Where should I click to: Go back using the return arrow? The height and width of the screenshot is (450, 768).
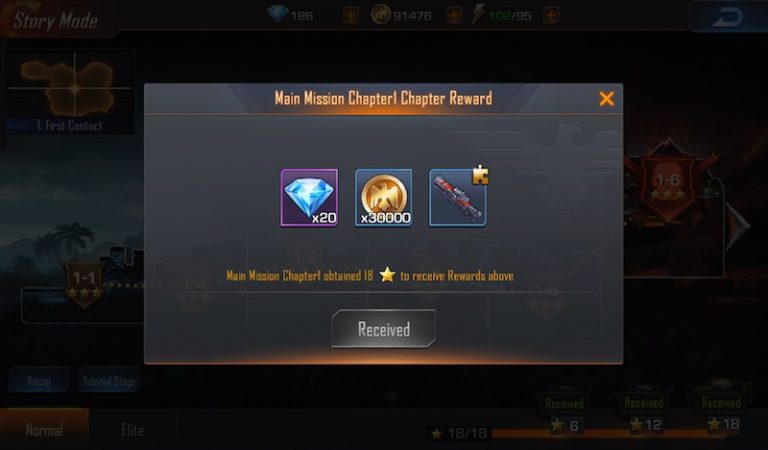pyautogui.click(x=727, y=18)
